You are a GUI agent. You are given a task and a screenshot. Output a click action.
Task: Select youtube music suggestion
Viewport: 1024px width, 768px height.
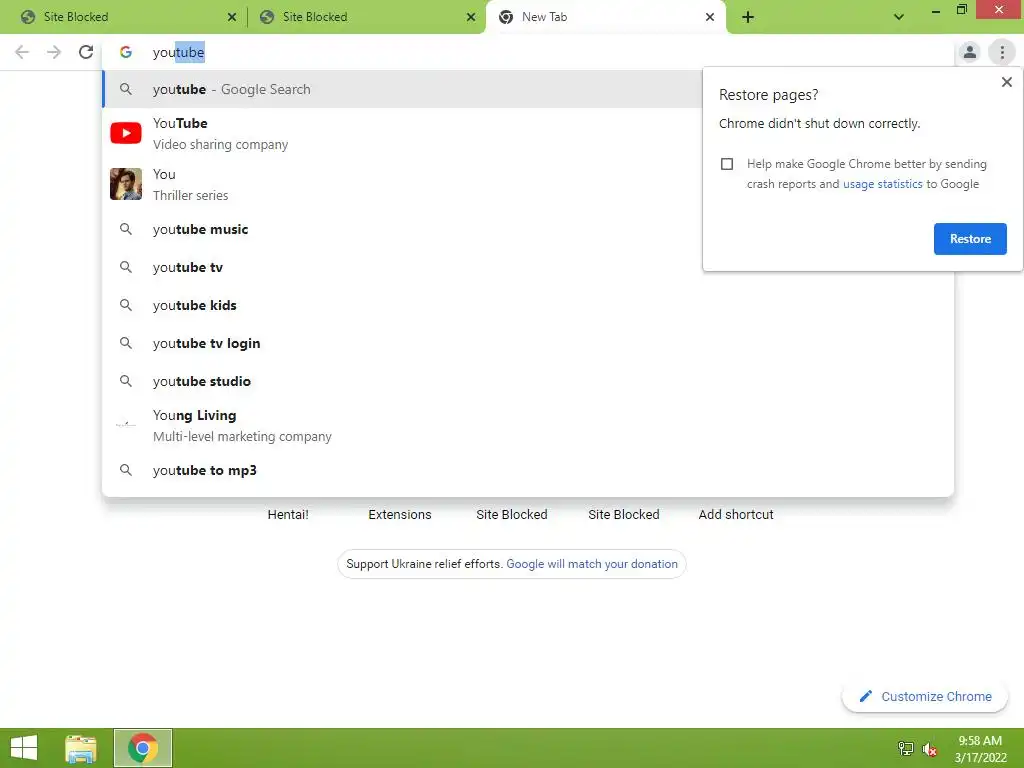pyautogui.click(x=402, y=229)
